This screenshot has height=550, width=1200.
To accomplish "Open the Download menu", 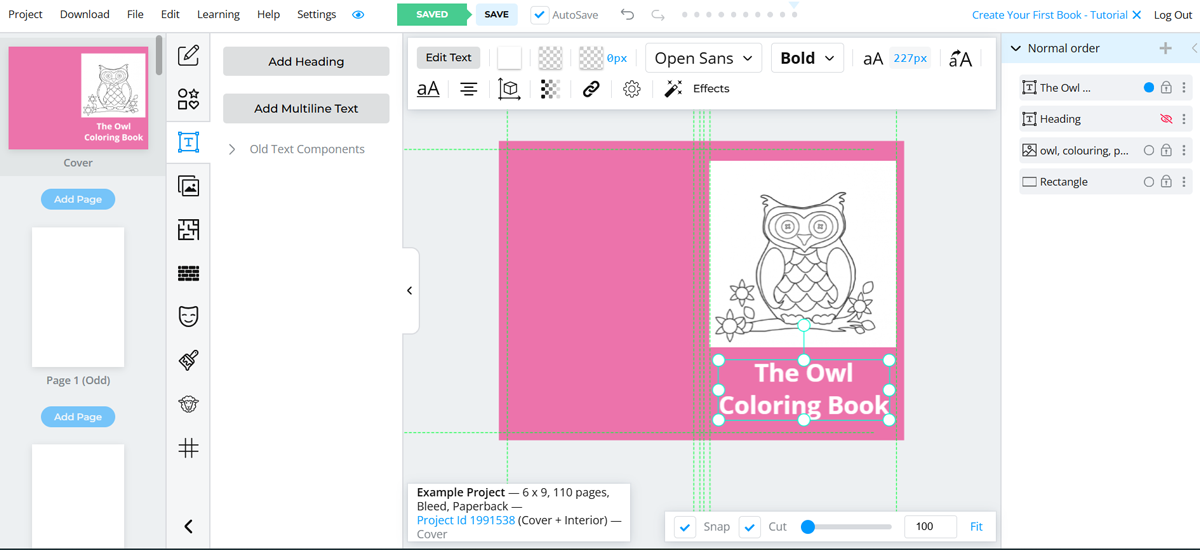I will point(85,15).
